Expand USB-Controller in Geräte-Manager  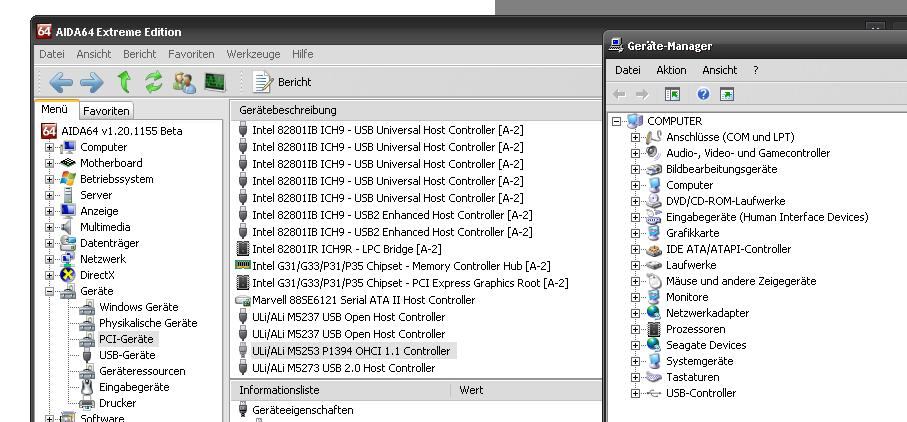tap(635, 393)
